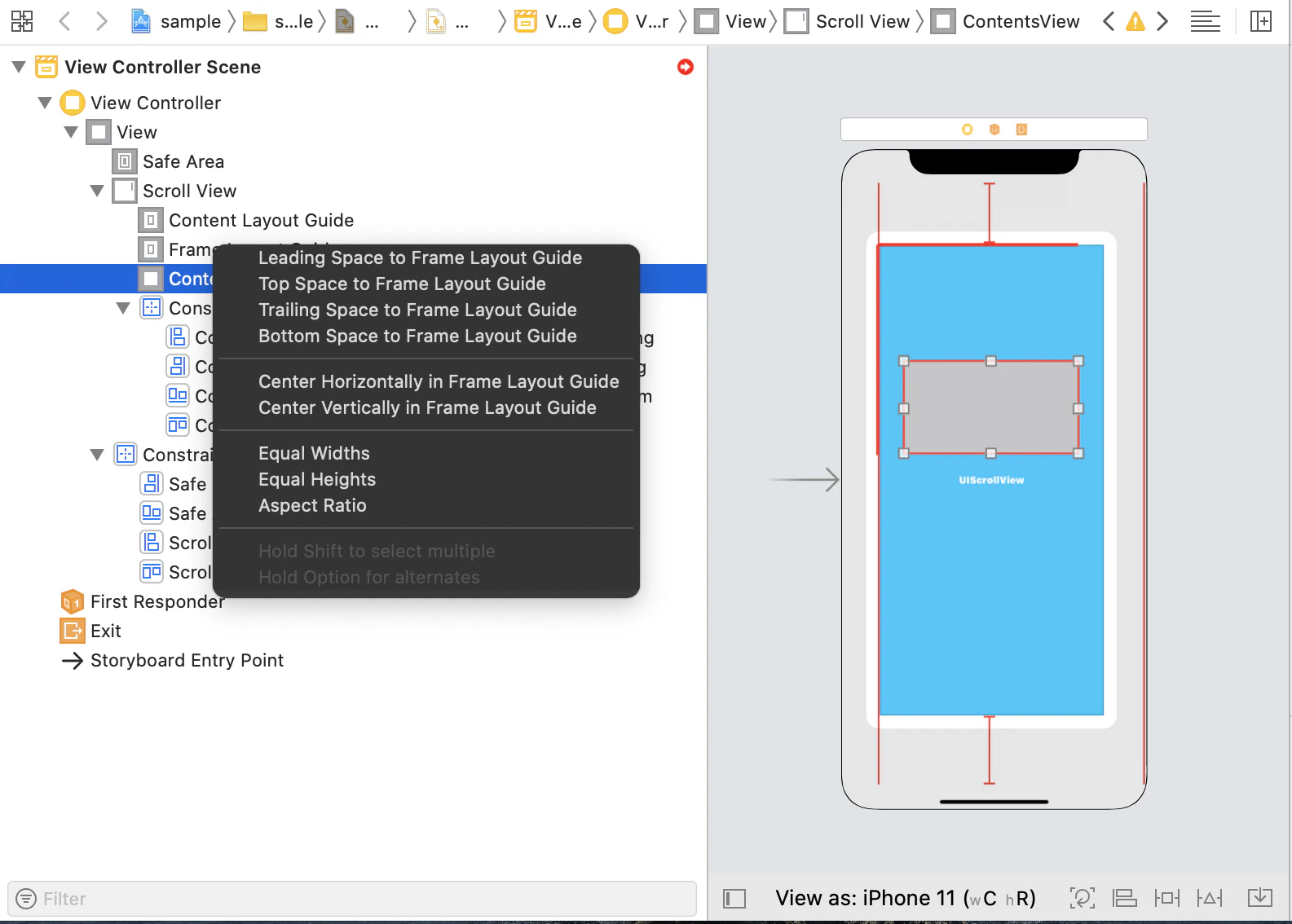The height and width of the screenshot is (924, 1292).
Task: Click the red error indicator in outline
Action: (x=686, y=67)
